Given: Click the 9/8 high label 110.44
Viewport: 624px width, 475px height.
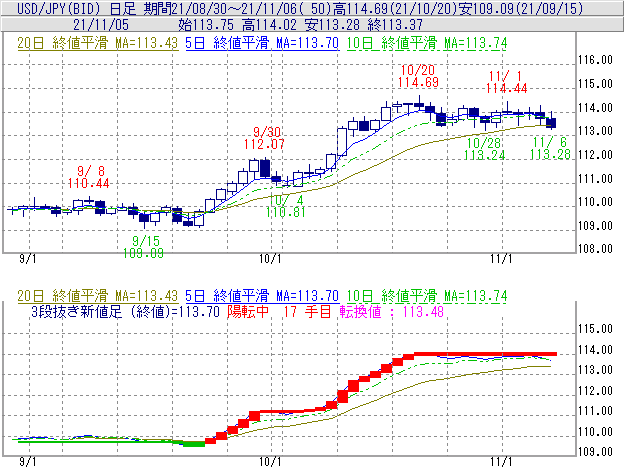Looking at the screenshot, I should tap(89, 183).
